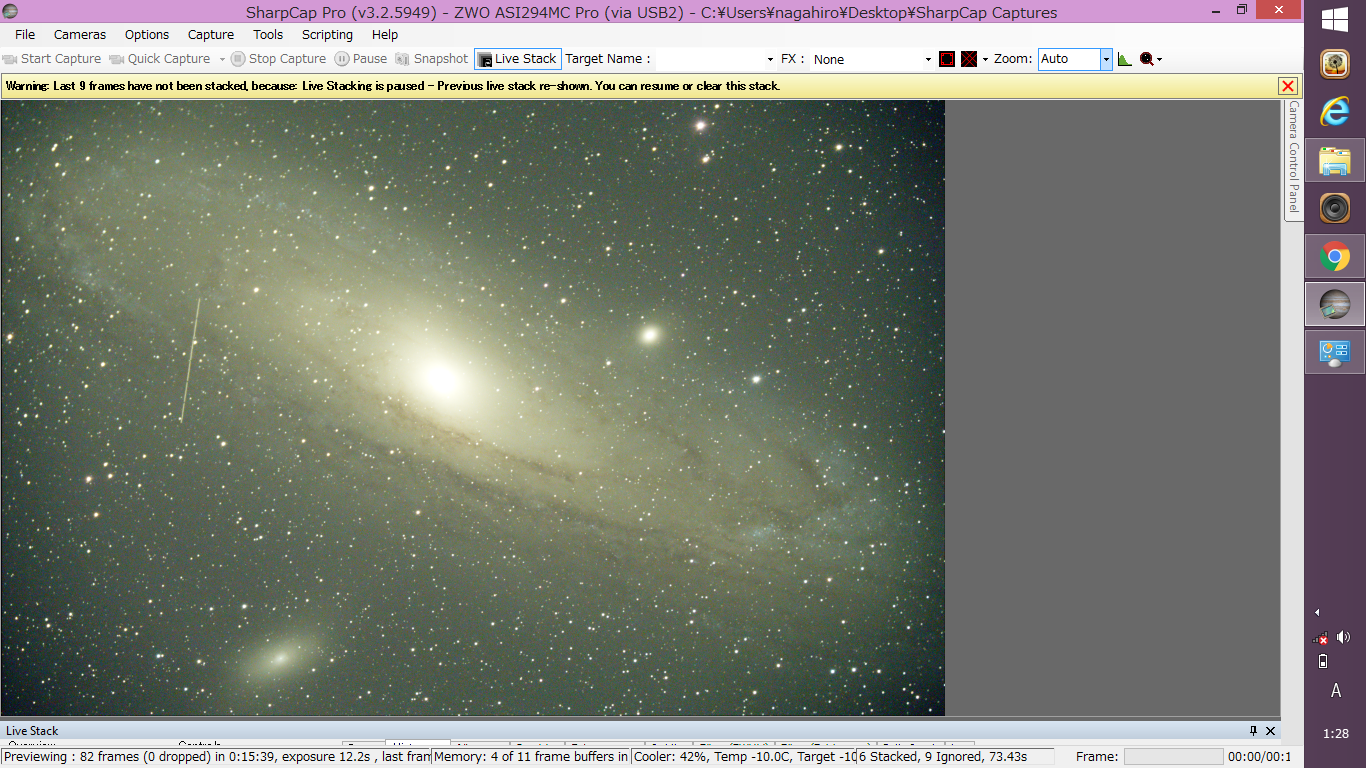Click the Stop Capture button
Screen dimensions: 1366x768
[278, 59]
